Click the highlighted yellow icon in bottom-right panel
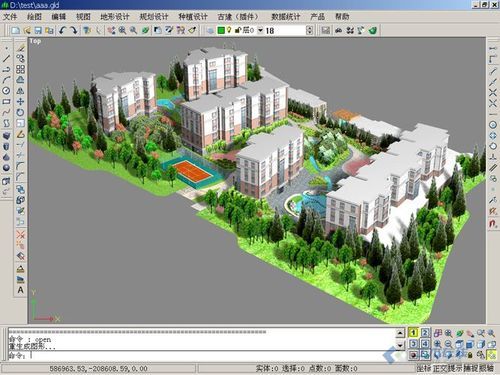500x375 pixels. click(492, 355)
